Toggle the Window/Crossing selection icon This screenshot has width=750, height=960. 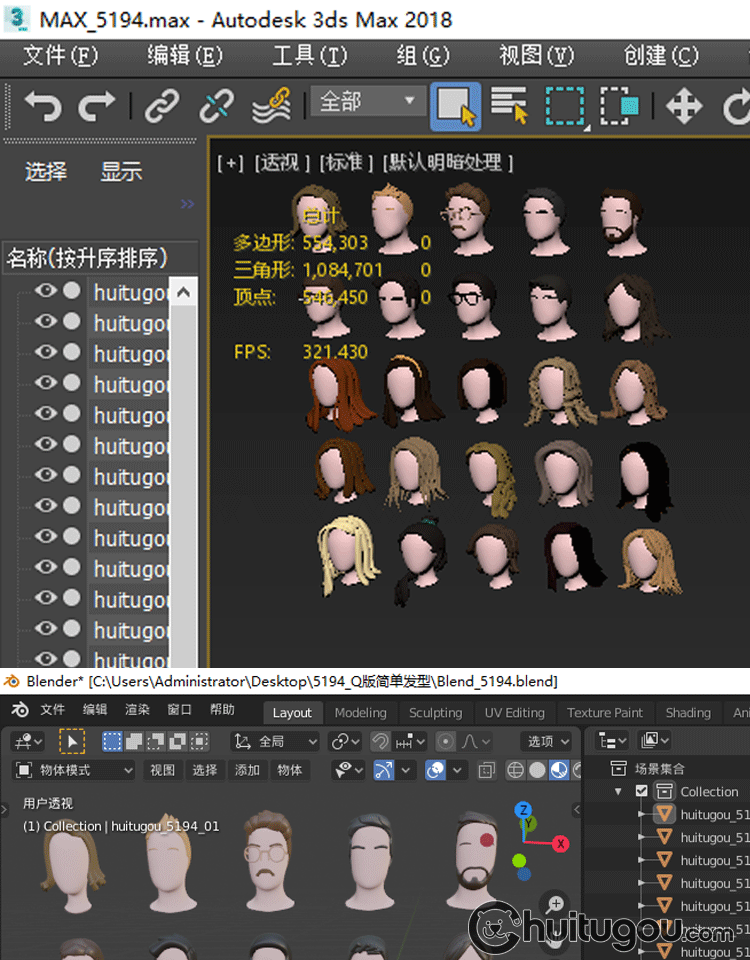(619, 106)
